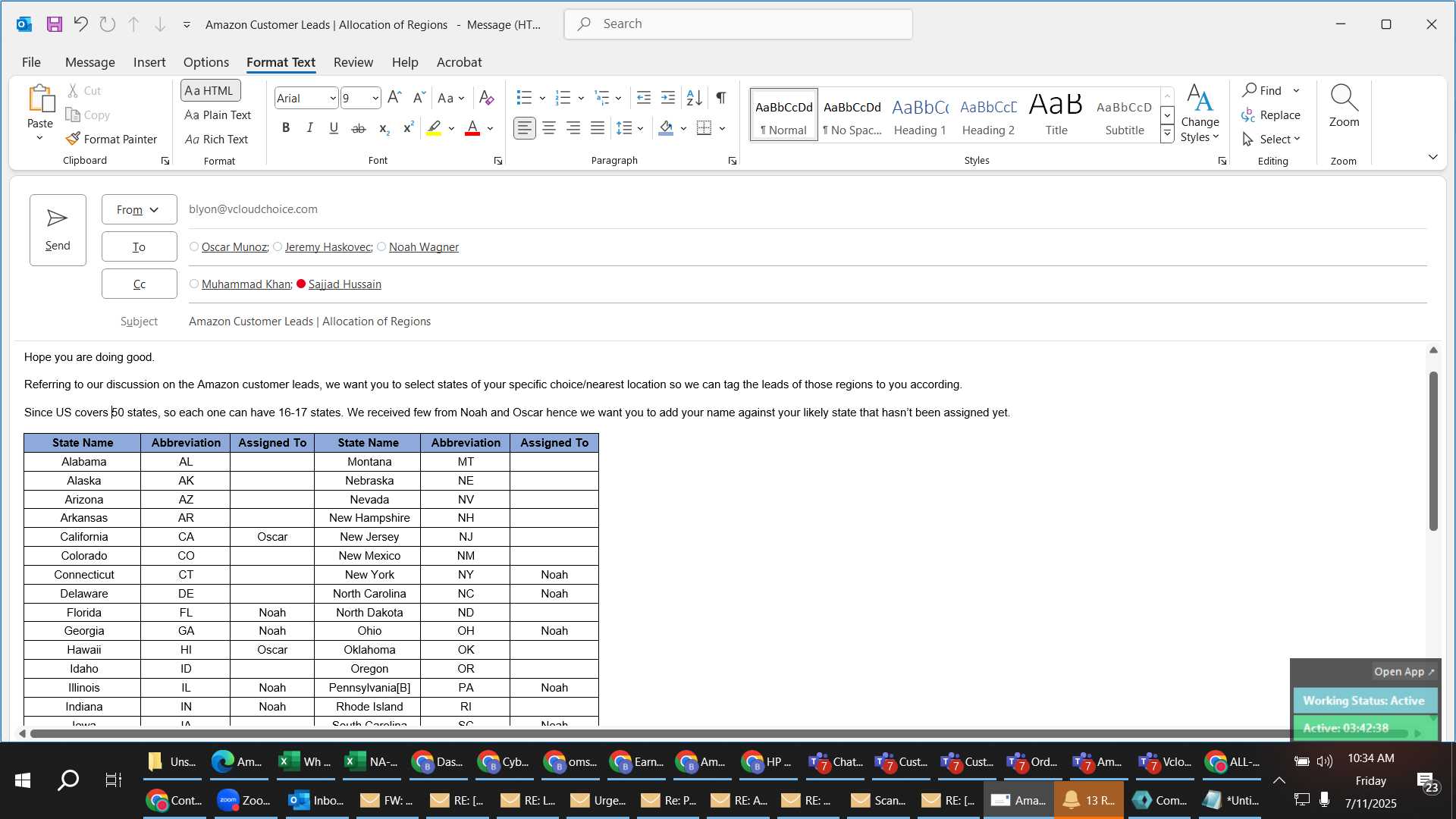1456x819 pixels.
Task: Align text right
Action: pyautogui.click(x=573, y=128)
